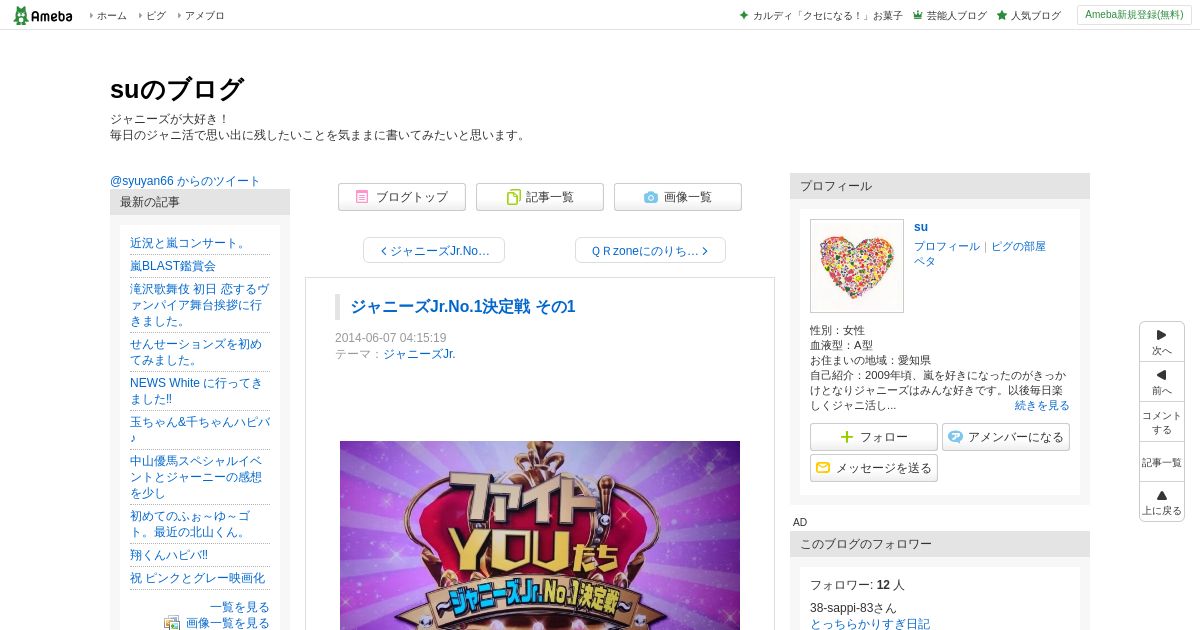This screenshot has width=1200, height=630.
Task: Open recent post 初めてのふぉ～ゆ～ゴト
Action: pyautogui.click(x=190, y=524)
